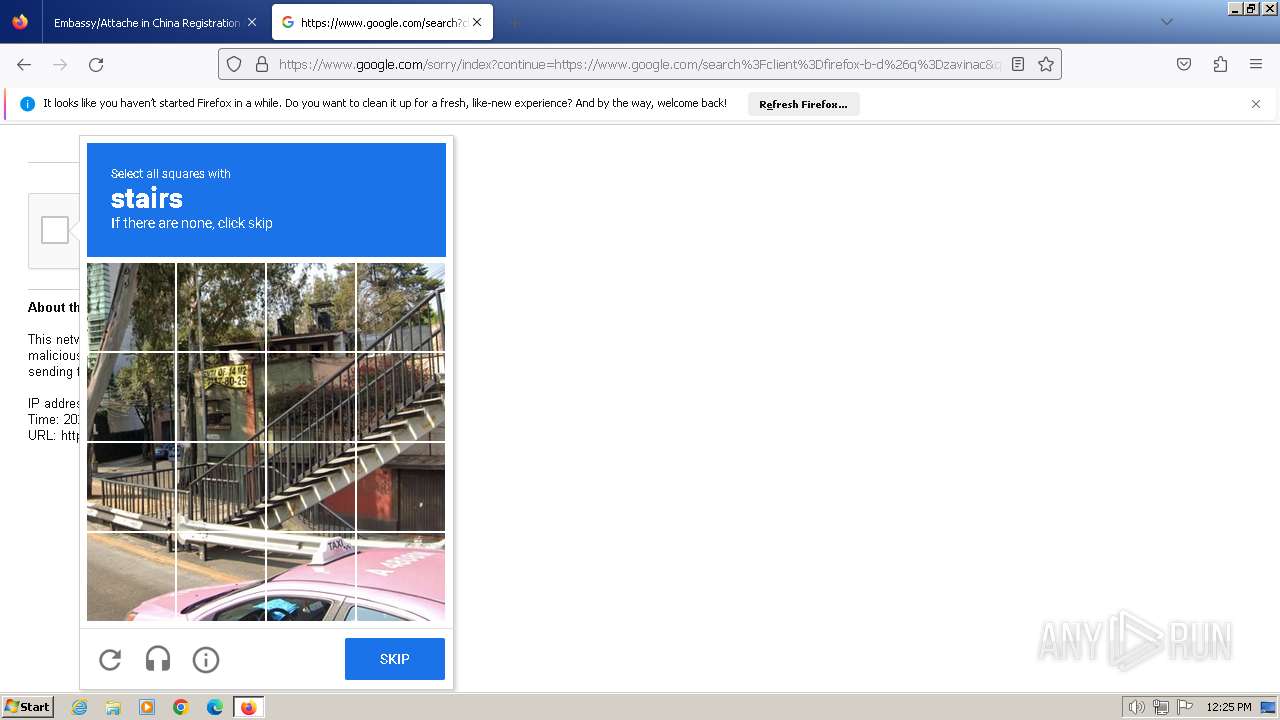Toggle reader view icon in address bar

tap(1018, 64)
